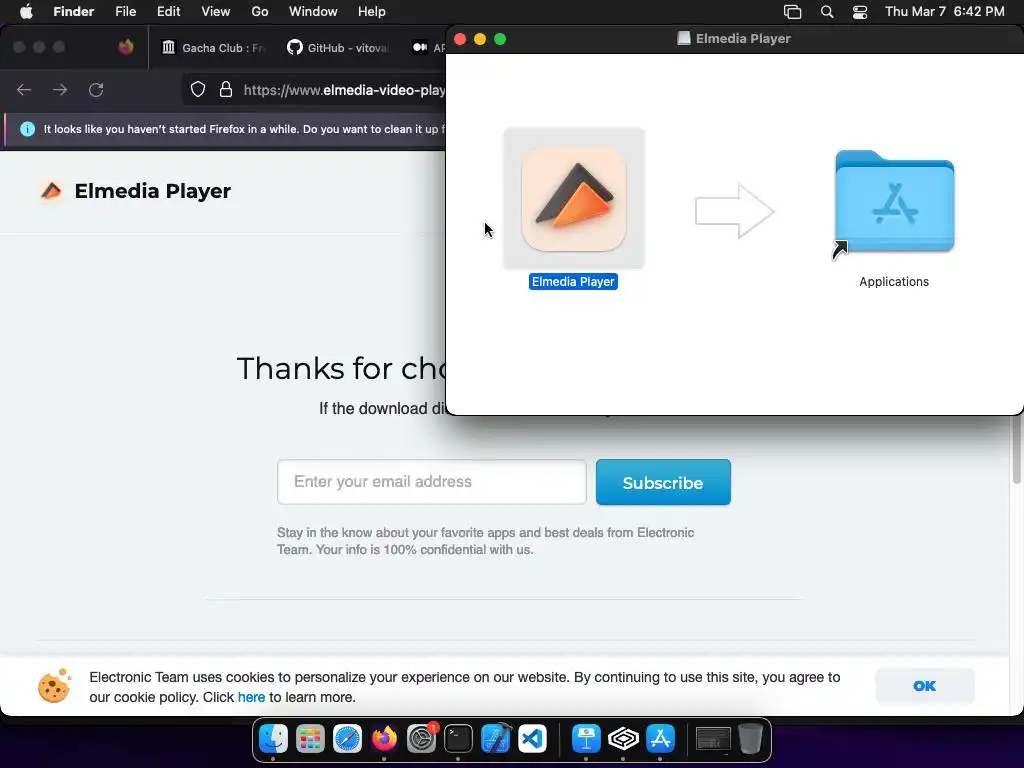Launch Xcode from the Dock
The height and width of the screenshot is (768, 1024).
tap(496, 739)
